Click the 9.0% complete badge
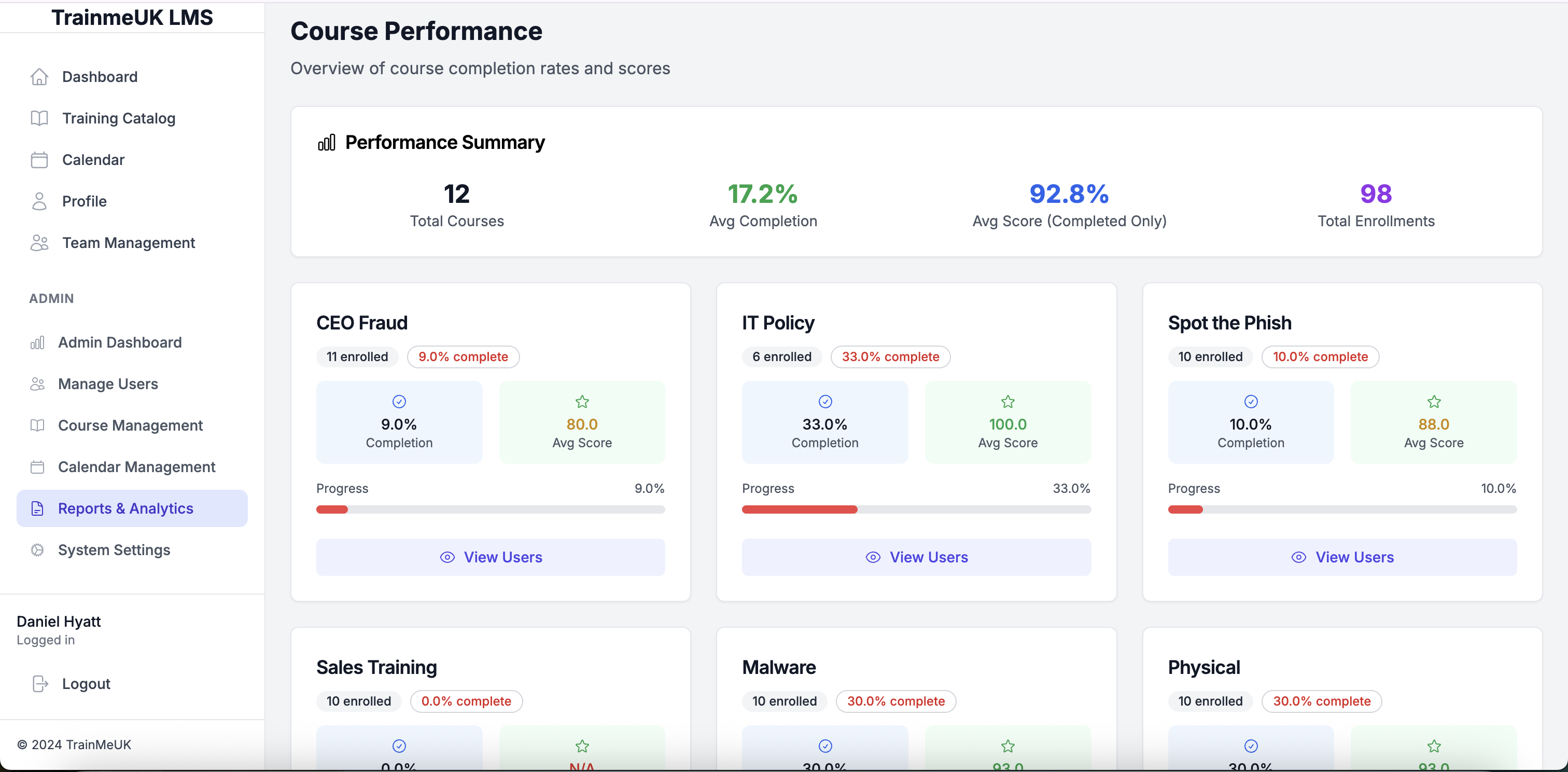 [x=463, y=357]
